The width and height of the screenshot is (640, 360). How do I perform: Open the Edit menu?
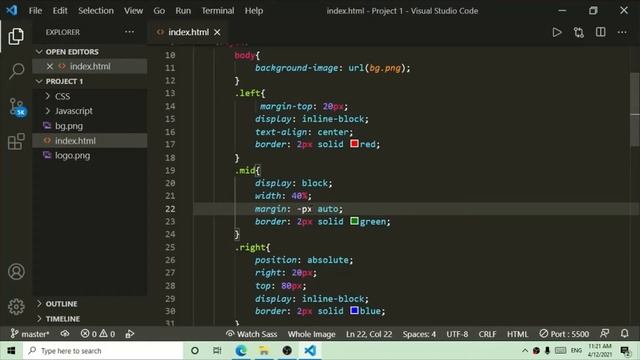coord(60,11)
